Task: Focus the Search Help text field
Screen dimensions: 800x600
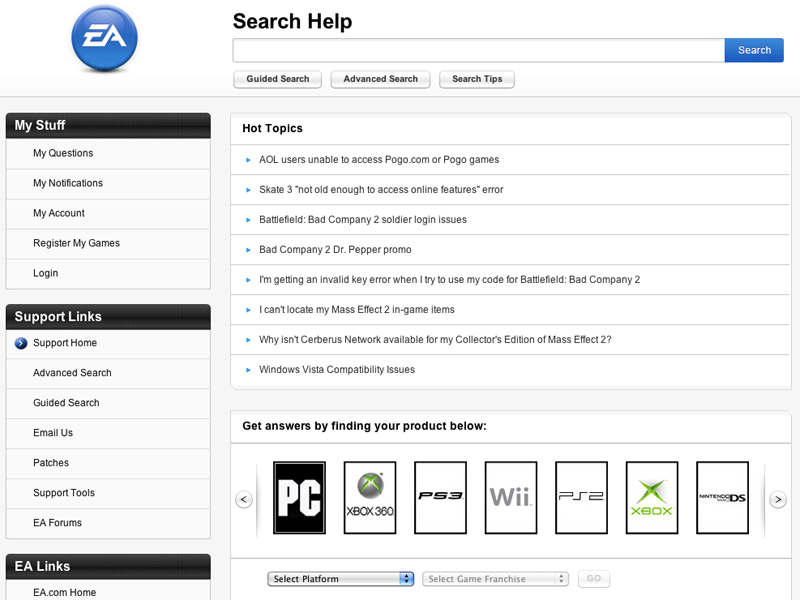Action: pos(479,50)
